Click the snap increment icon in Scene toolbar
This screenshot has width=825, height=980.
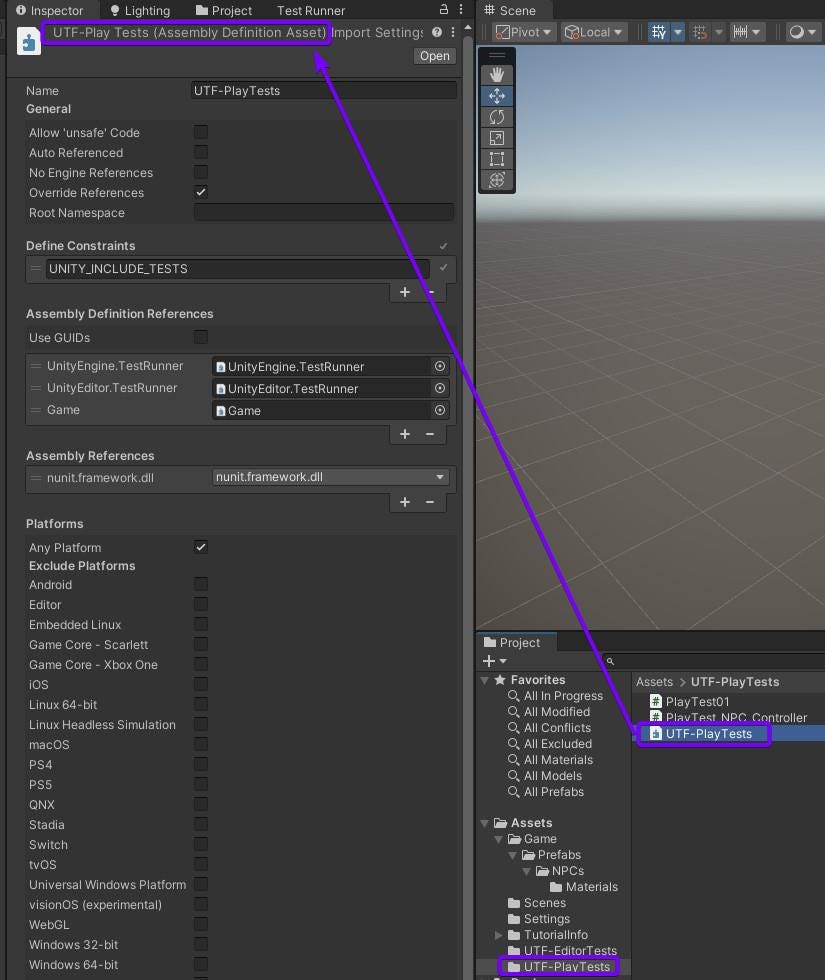click(x=700, y=32)
